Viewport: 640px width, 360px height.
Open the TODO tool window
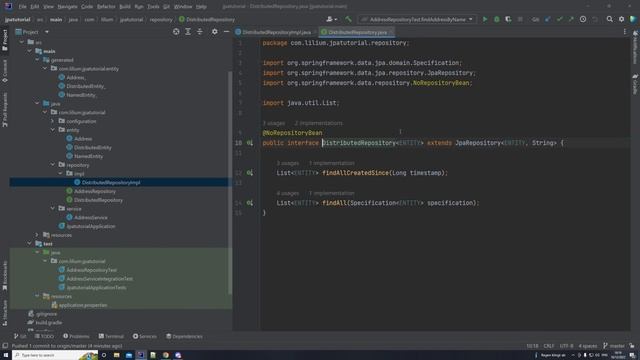44,336
